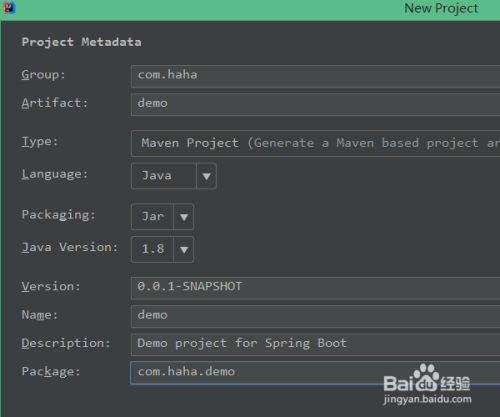
Task: Open the Packaging dropdown showing Jar
Action: click(162, 217)
